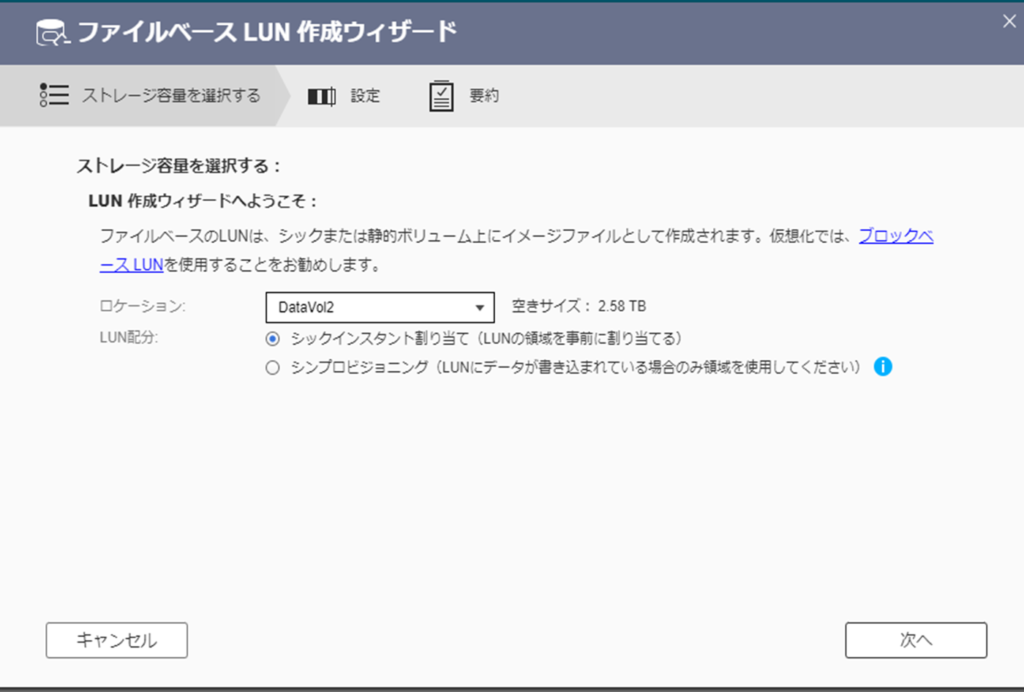The width and height of the screenshot is (1024, 692).
Task: Click the LUN wizard icon in title bar
Action: (50, 33)
